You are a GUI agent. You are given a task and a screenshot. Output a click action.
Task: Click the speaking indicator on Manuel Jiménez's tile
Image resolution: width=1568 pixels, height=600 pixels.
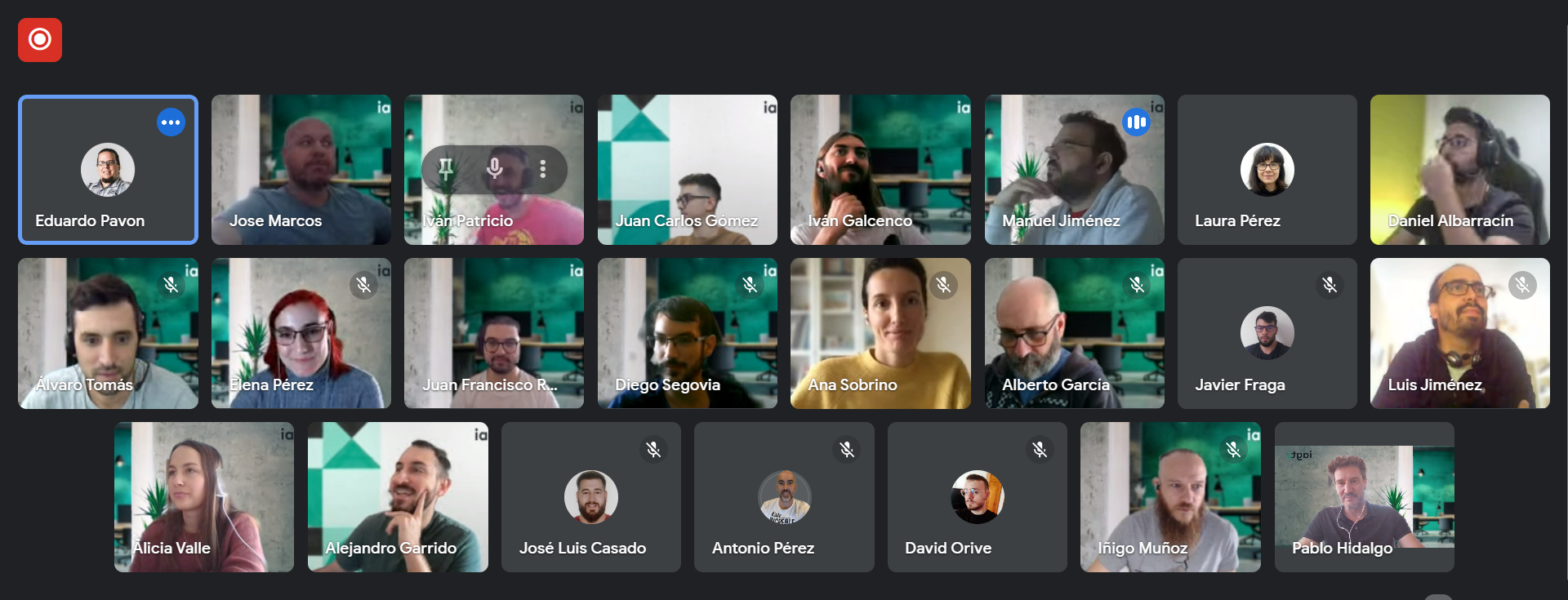coord(1136,122)
